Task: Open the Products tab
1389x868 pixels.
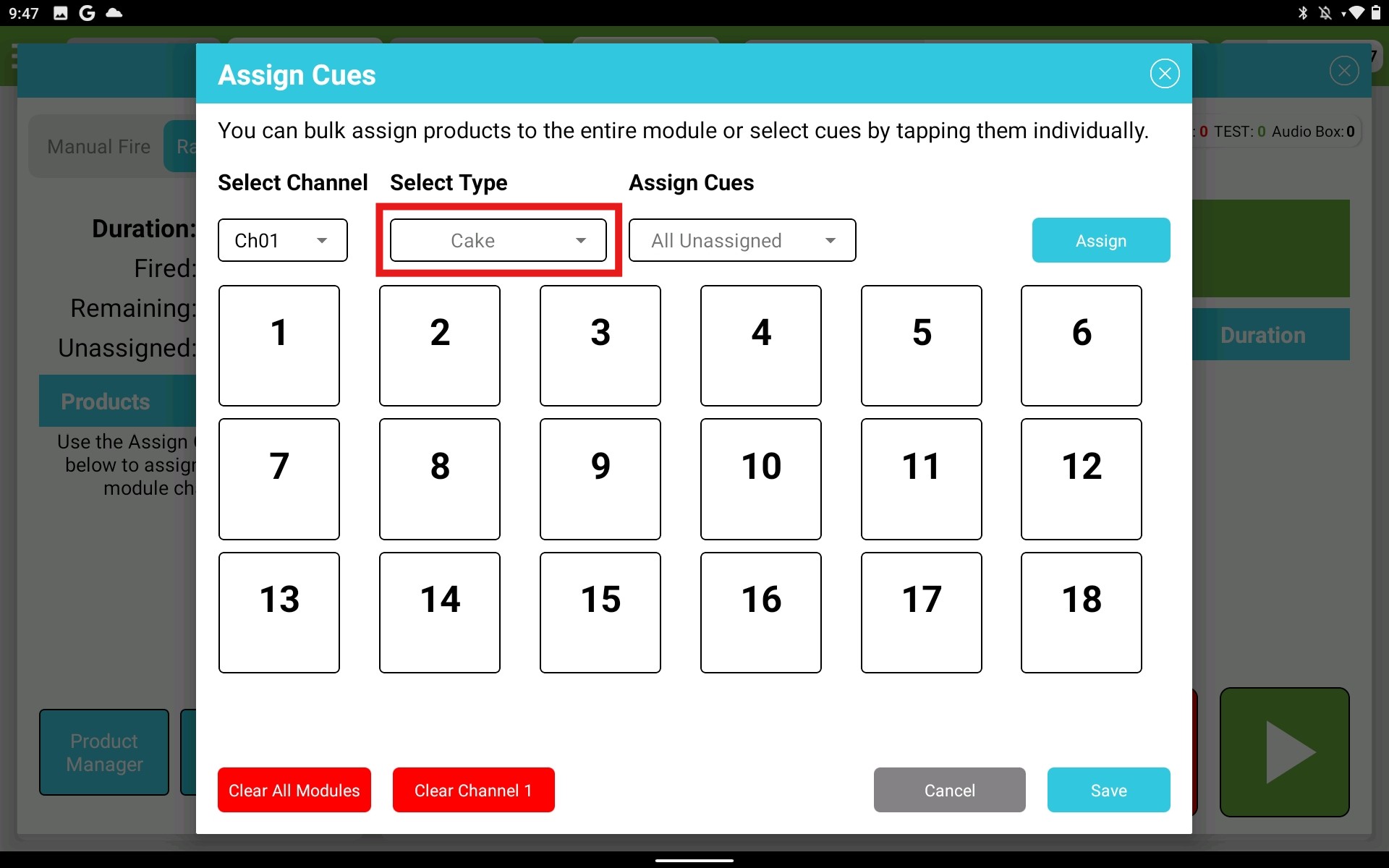Action: [105, 401]
